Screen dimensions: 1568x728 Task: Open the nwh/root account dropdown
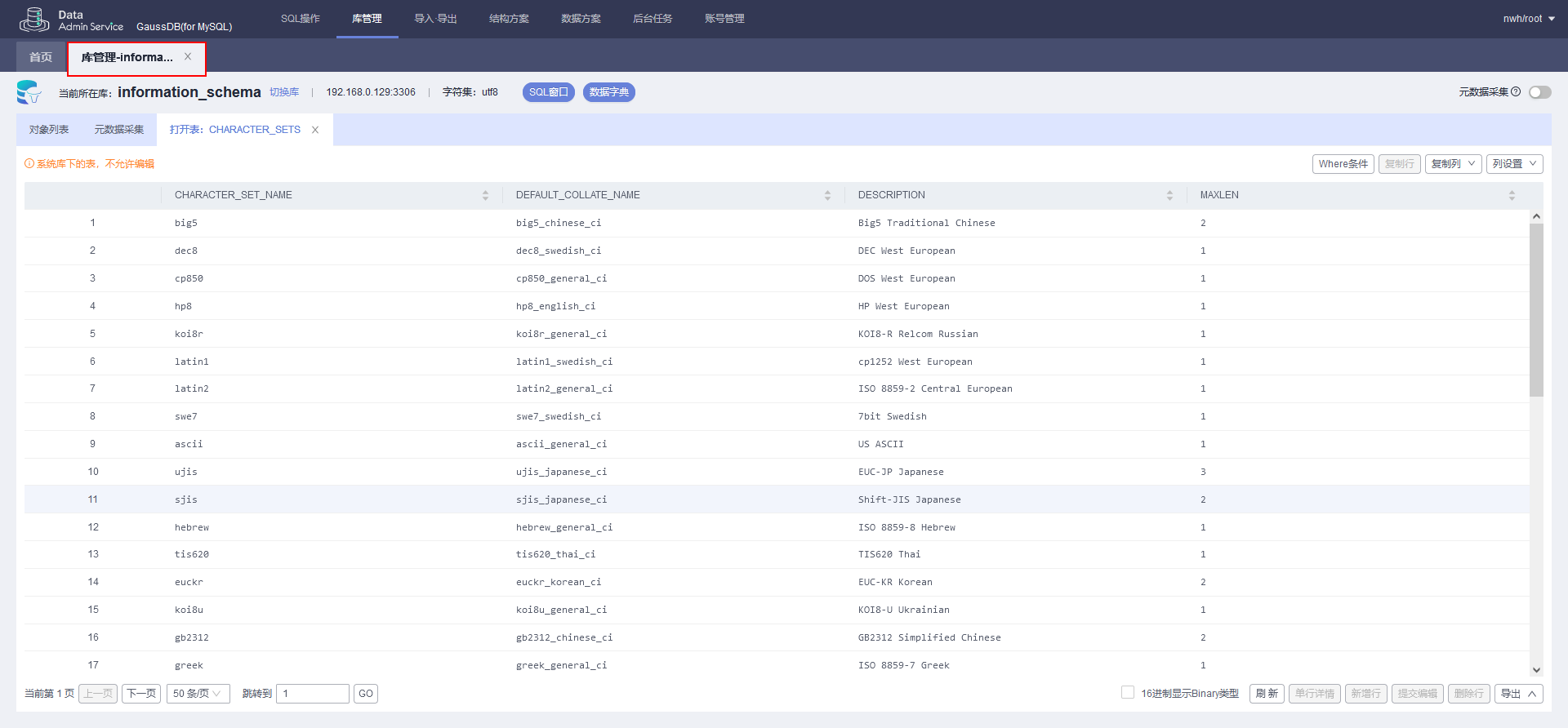[x=1529, y=19]
